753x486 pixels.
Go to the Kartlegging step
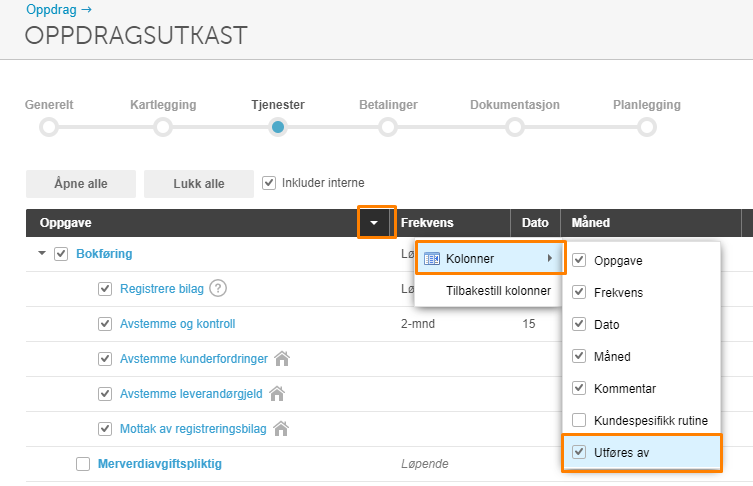pos(163,105)
